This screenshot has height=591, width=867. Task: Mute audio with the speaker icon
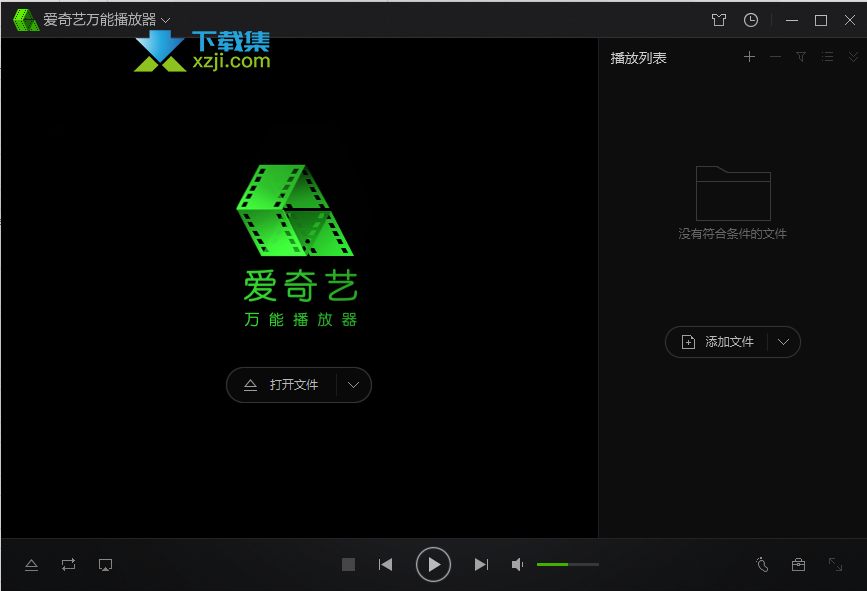517,564
